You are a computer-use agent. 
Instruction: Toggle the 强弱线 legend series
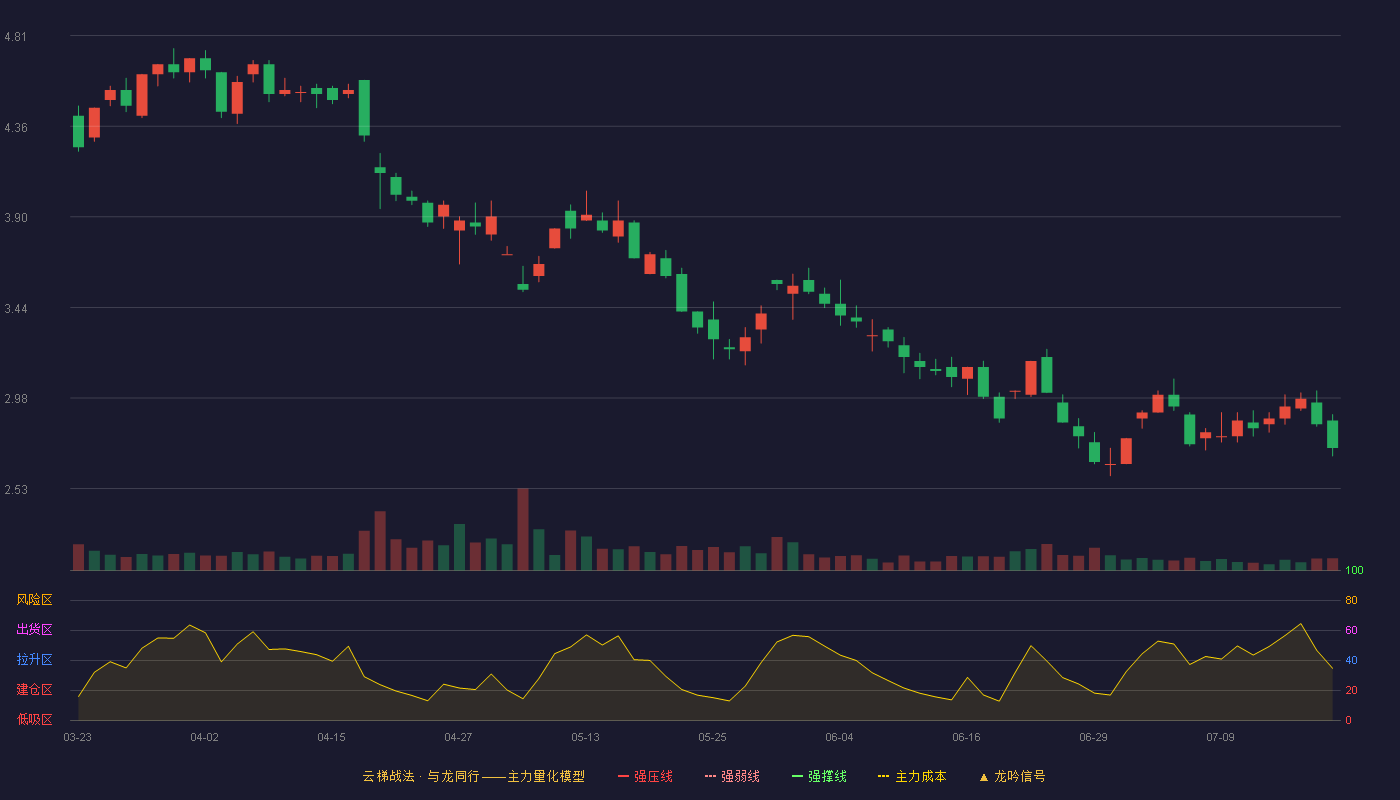[732, 776]
